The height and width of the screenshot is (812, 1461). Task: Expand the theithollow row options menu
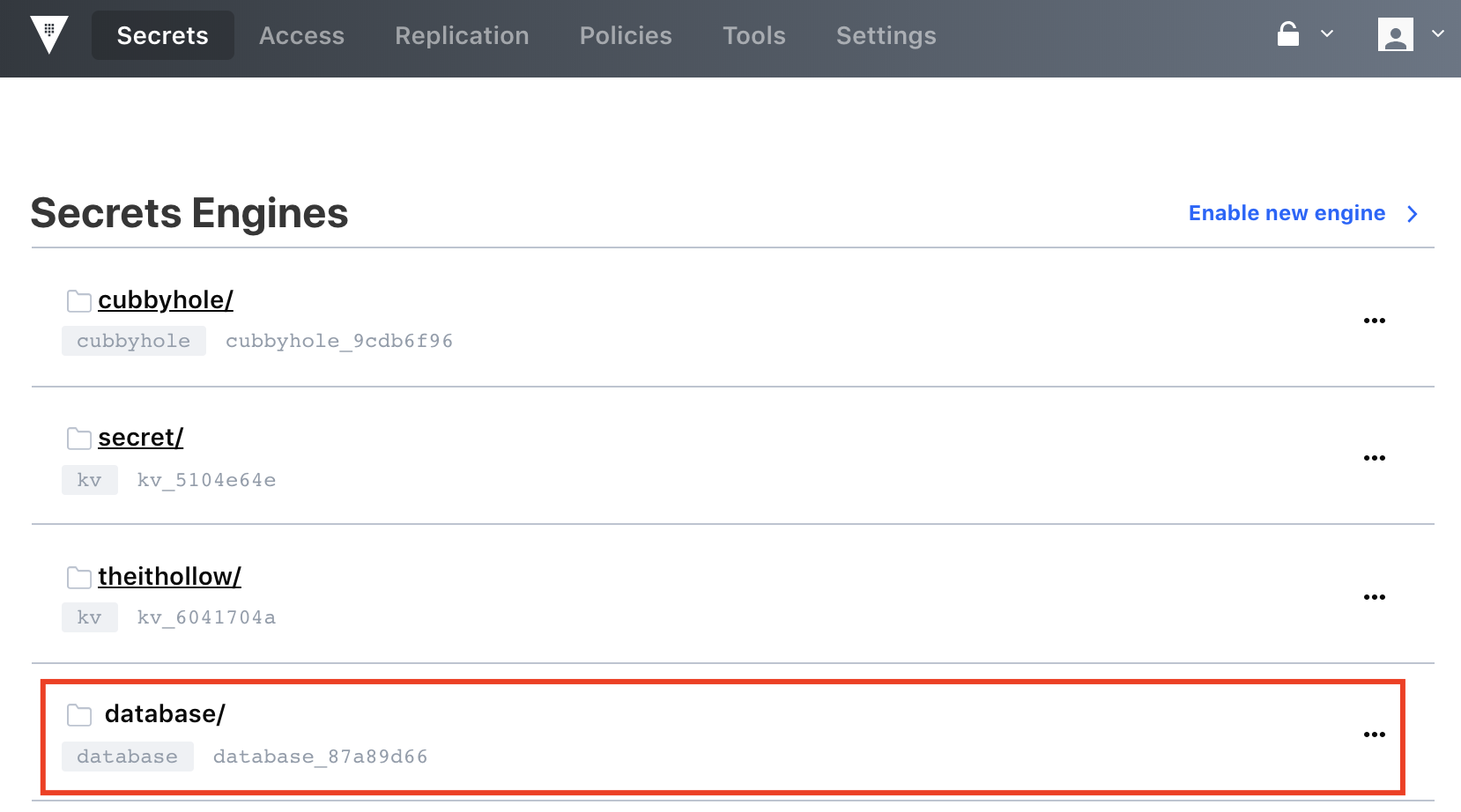point(1374,597)
